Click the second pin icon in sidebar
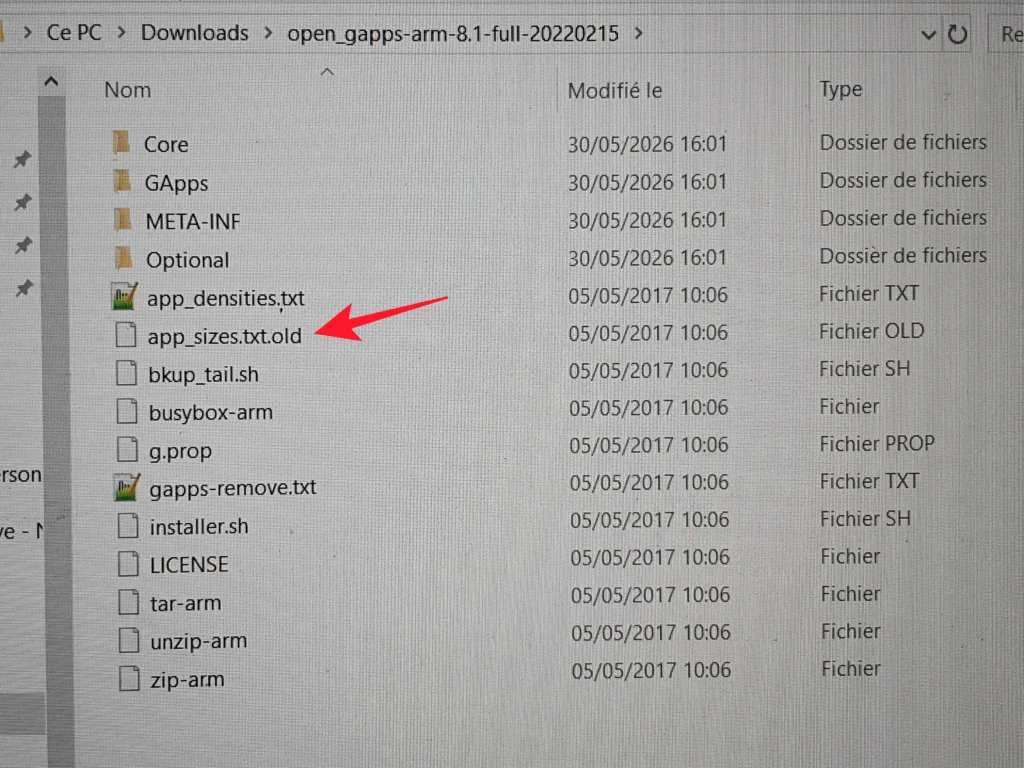 pyautogui.click(x=23, y=202)
